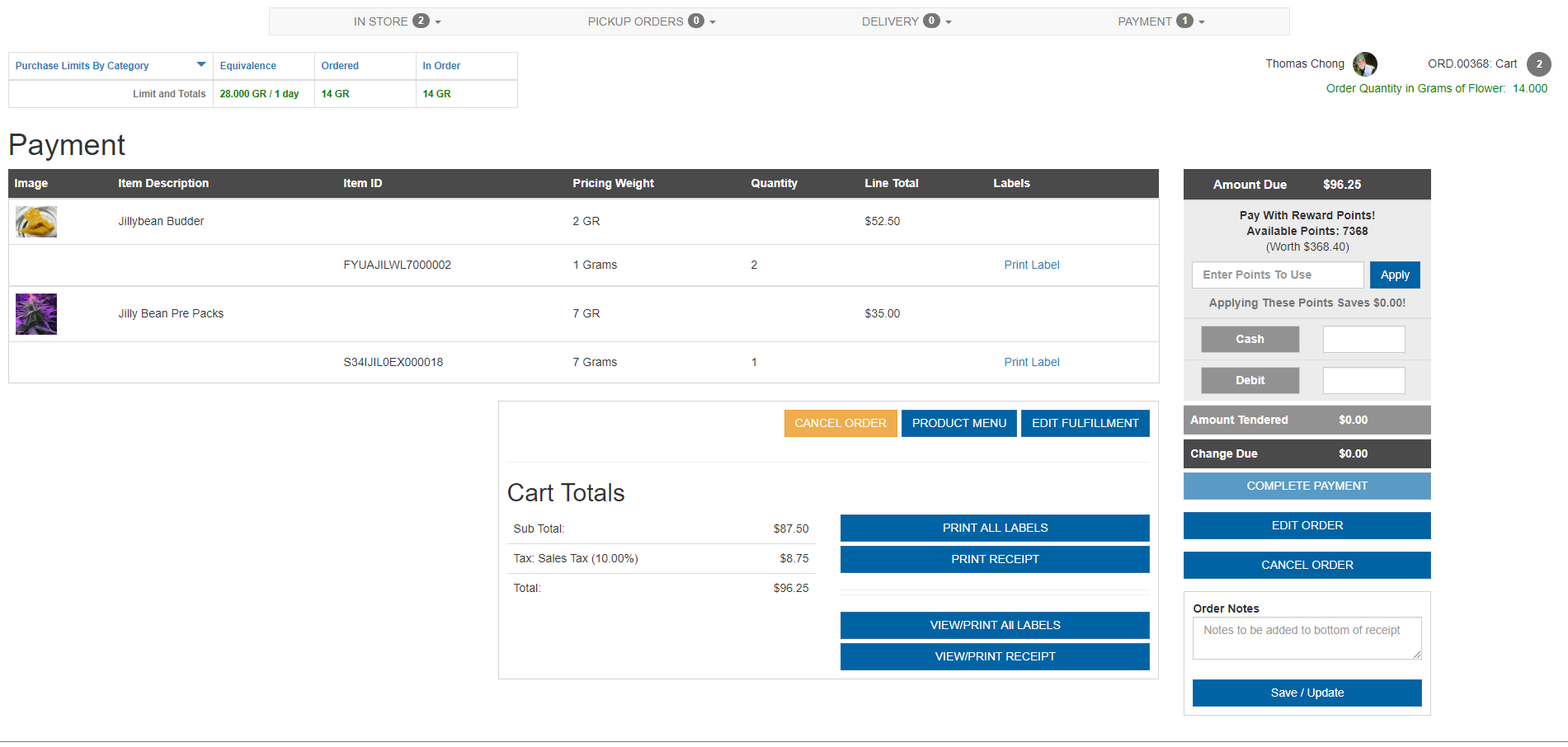Viewport: 1568px width, 747px height.
Task: Switch to the Payment tab
Action: [x=1161, y=21]
